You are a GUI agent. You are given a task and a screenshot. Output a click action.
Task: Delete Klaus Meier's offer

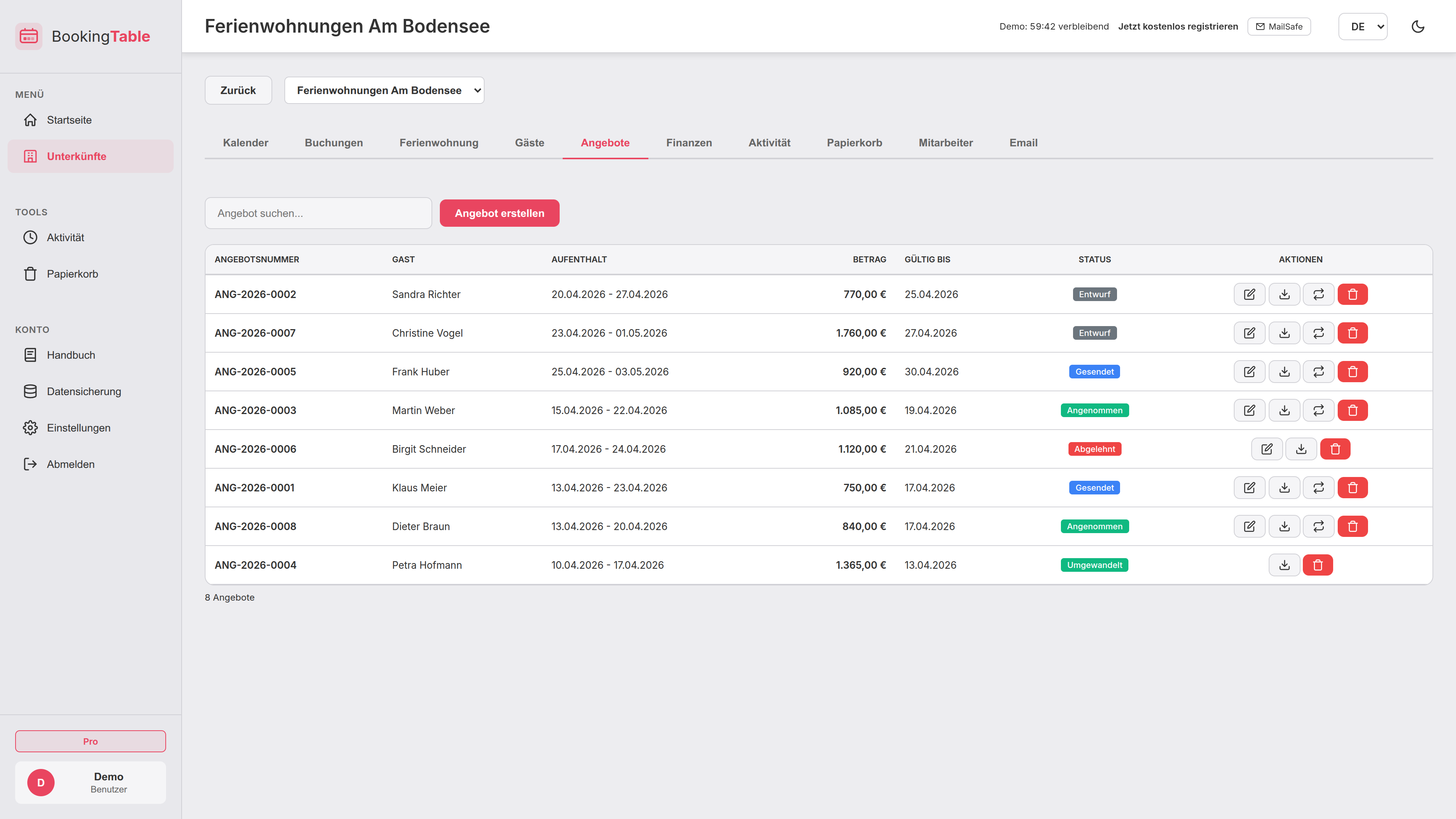click(1352, 488)
